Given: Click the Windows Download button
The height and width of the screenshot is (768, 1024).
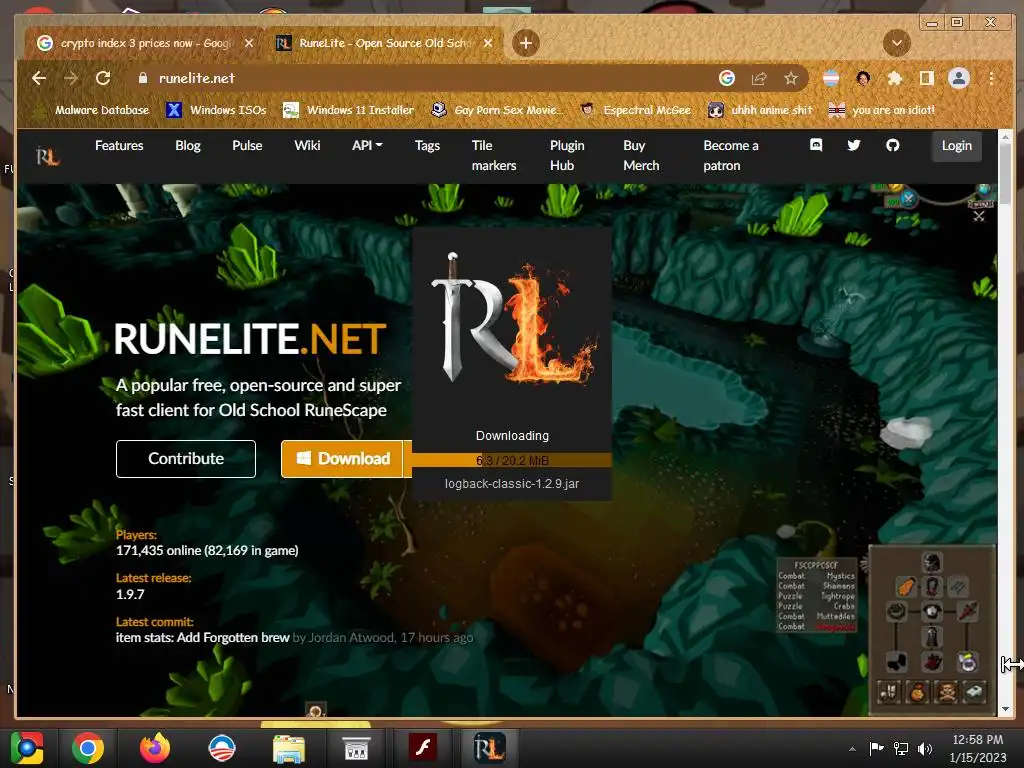Looking at the screenshot, I should coord(342,458).
